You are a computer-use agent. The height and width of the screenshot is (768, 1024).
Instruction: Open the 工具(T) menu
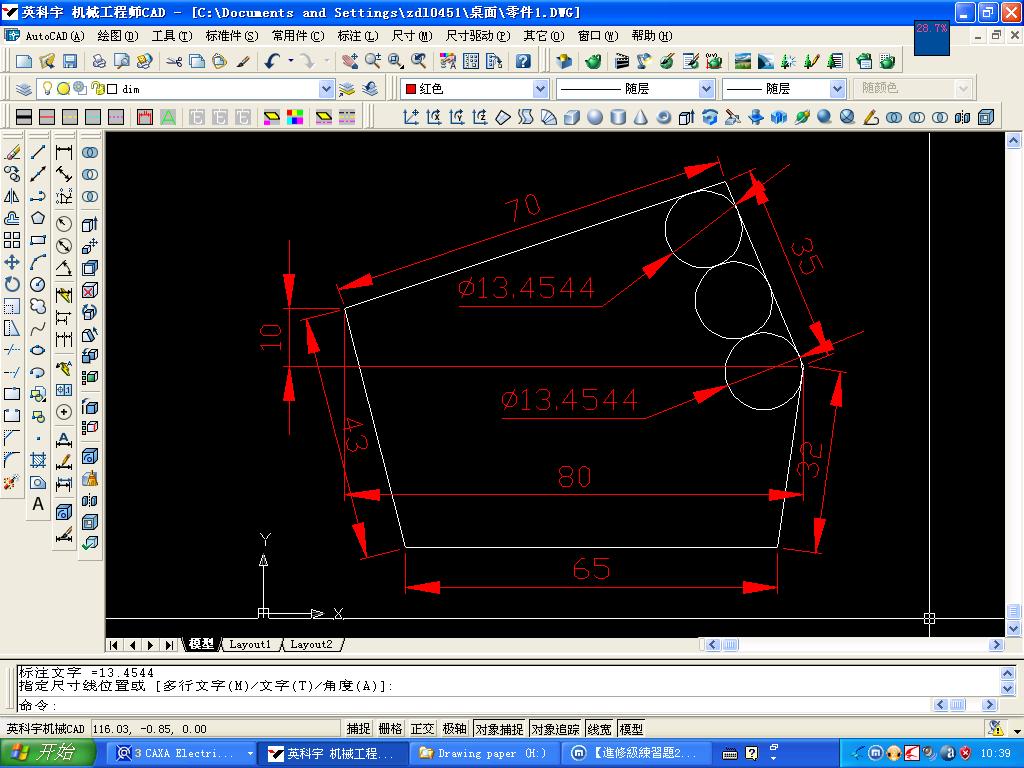pos(172,36)
